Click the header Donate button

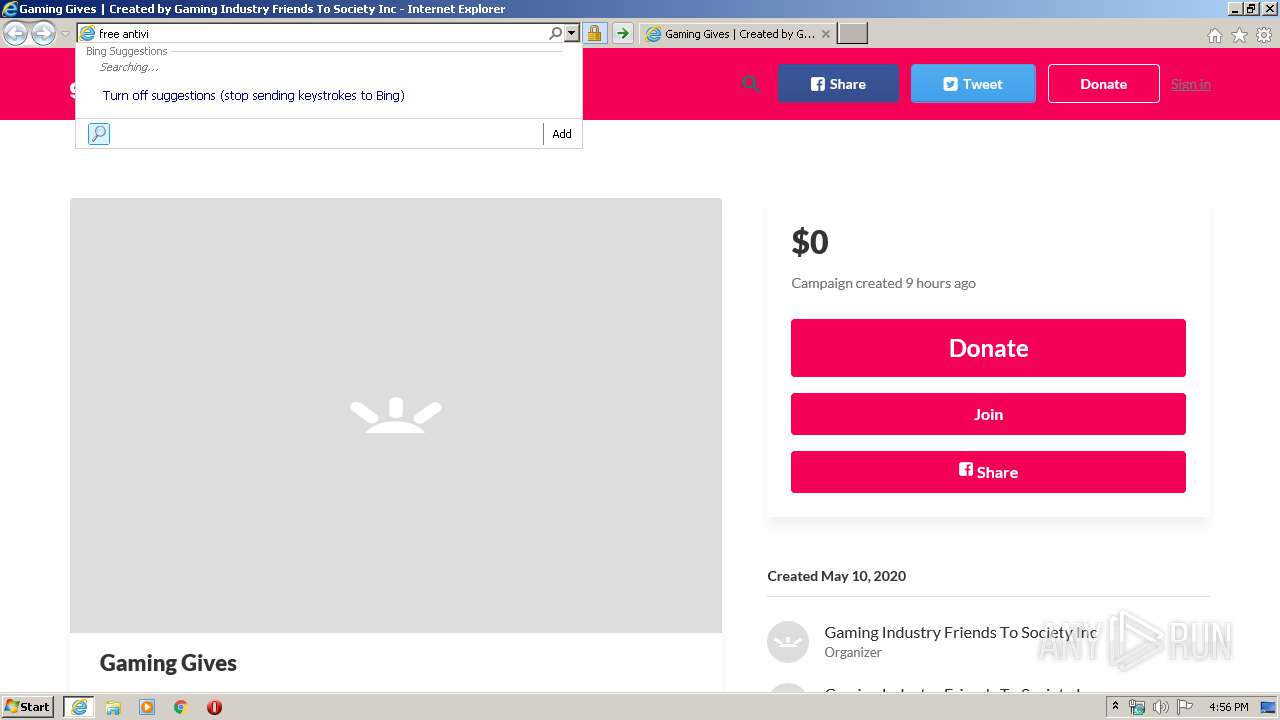[x=1103, y=84]
